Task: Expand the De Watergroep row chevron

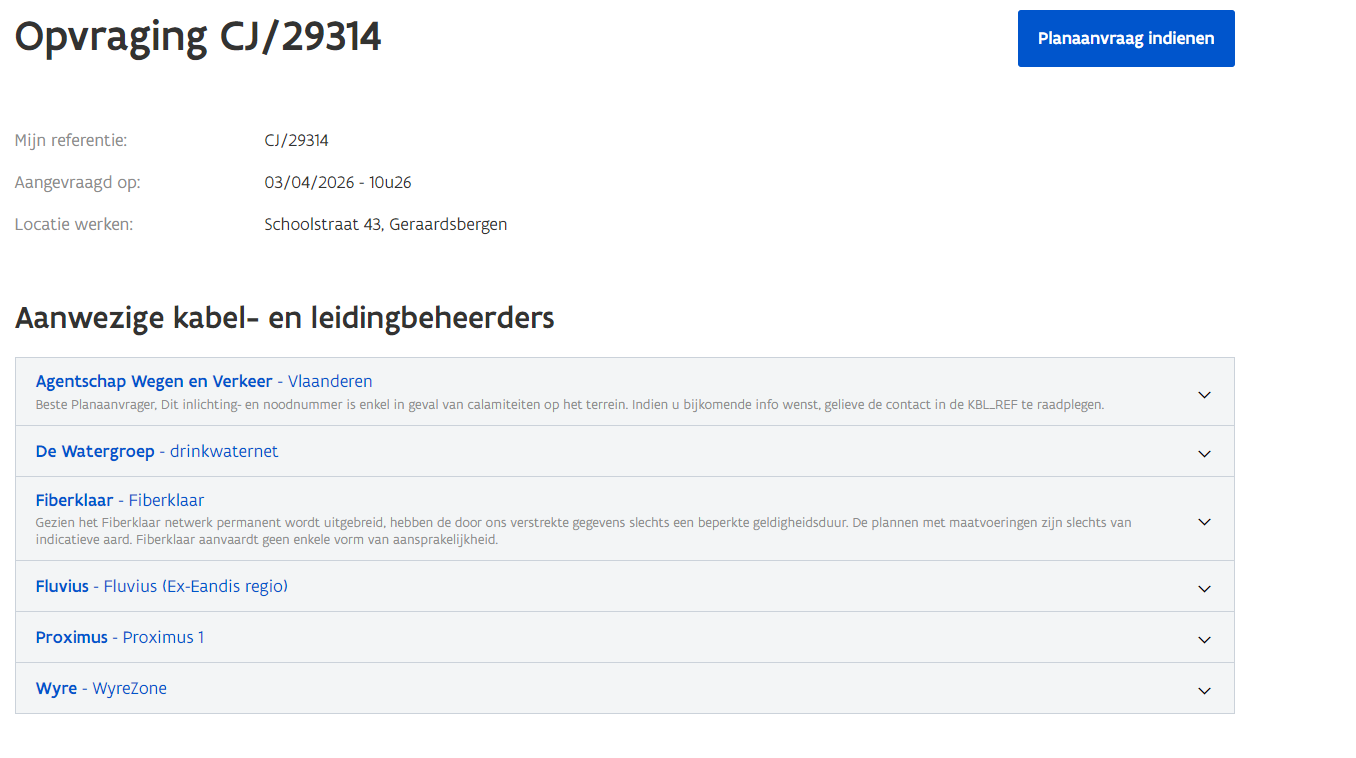Action: [1204, 454]
